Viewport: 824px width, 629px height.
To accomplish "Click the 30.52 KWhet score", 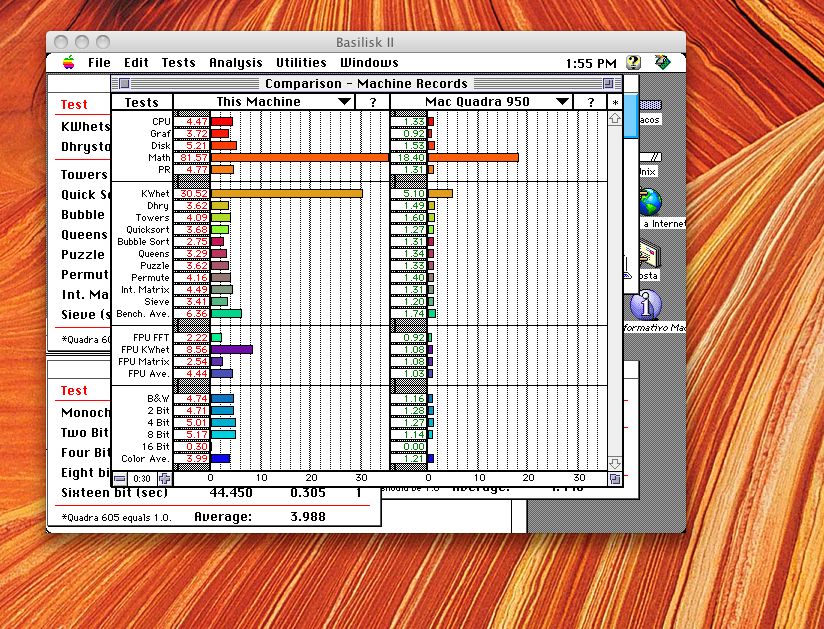I will (x=192, y=194).
